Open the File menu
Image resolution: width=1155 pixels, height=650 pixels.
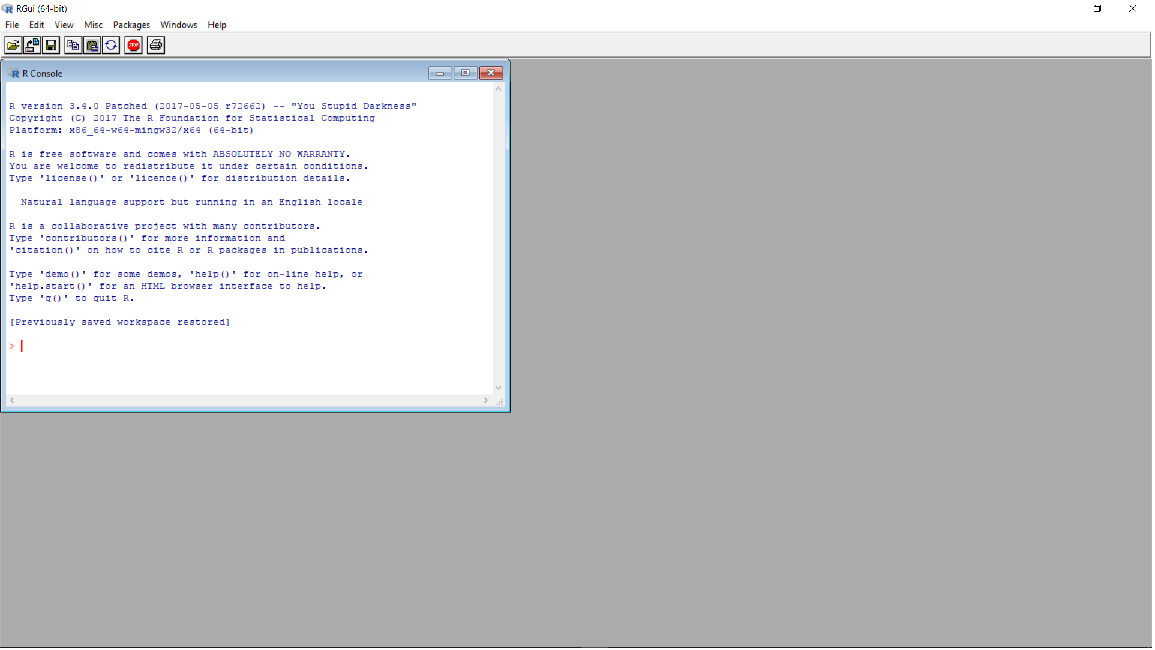click(x=12, y=24)
